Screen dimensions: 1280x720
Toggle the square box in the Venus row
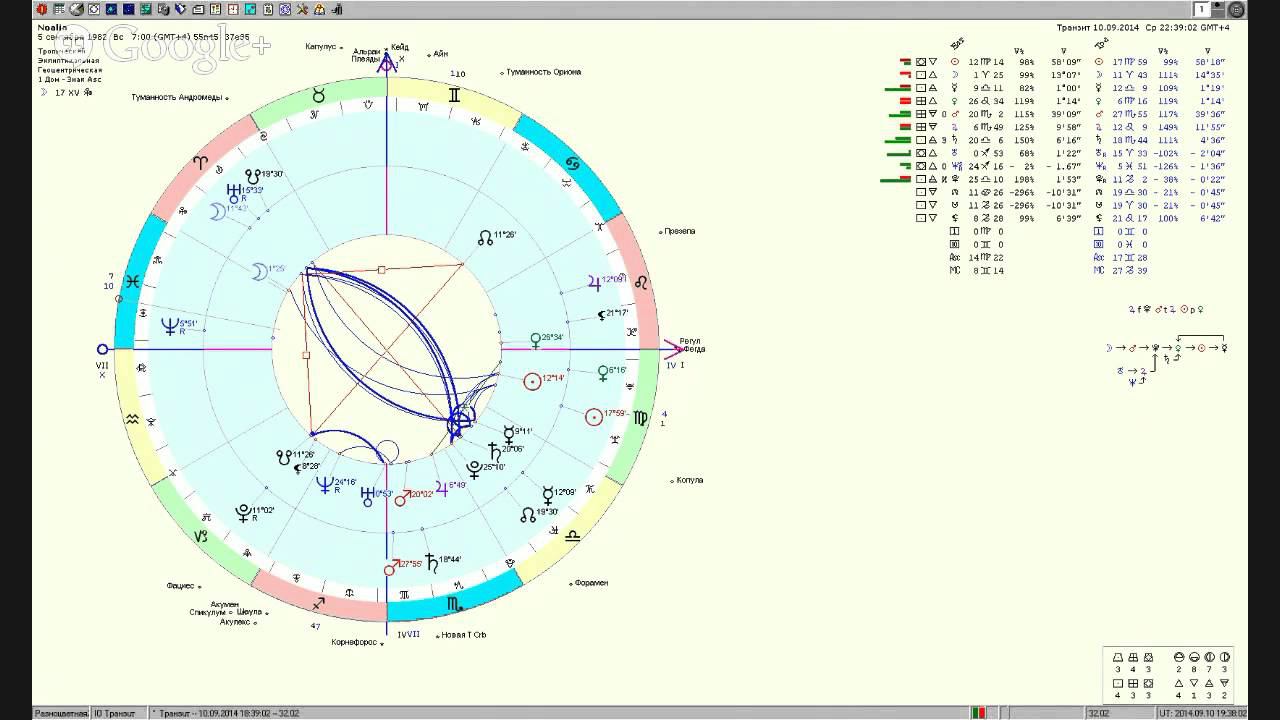[921, 100]
